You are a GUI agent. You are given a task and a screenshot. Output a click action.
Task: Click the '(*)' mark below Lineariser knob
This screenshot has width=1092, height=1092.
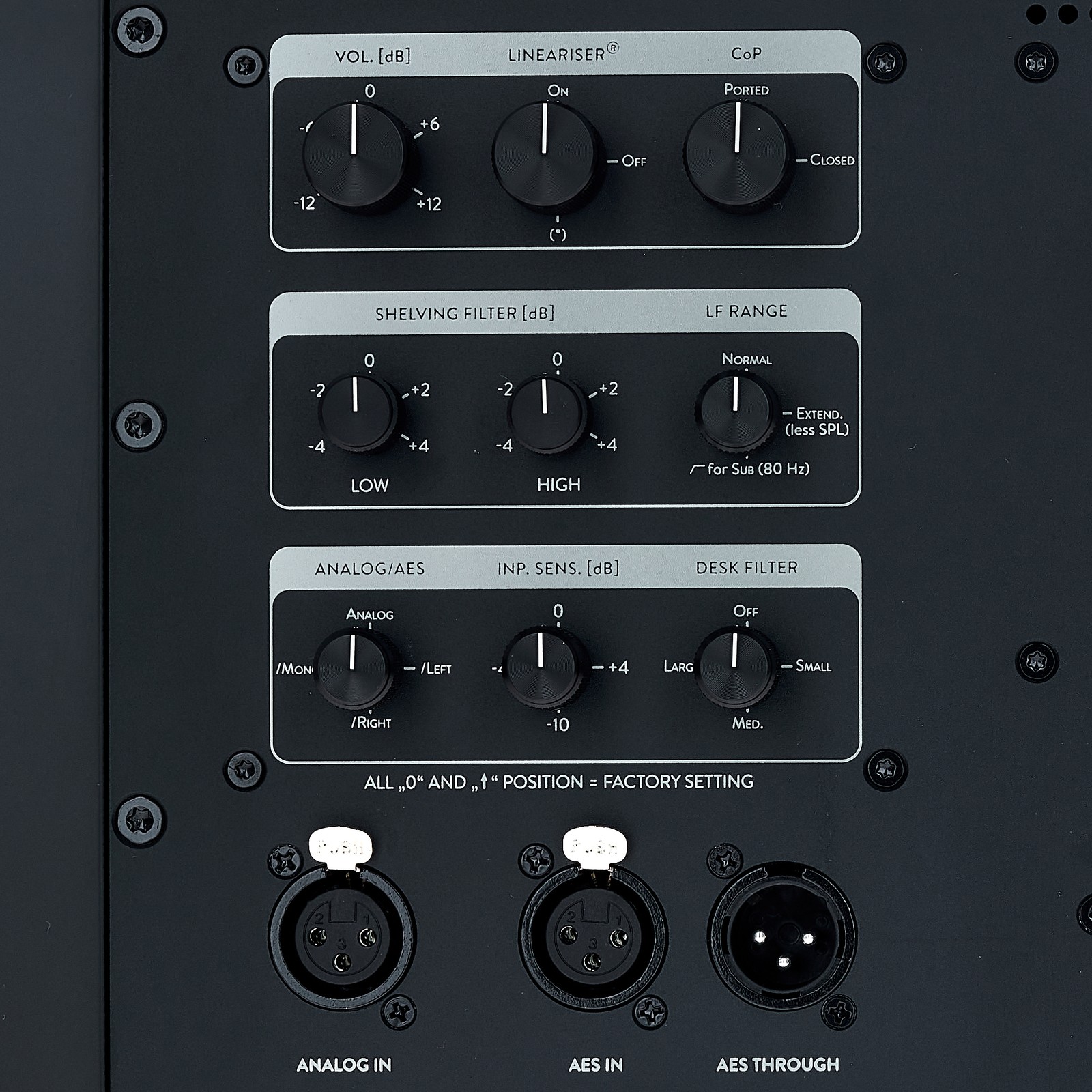(x=558, y=235)
